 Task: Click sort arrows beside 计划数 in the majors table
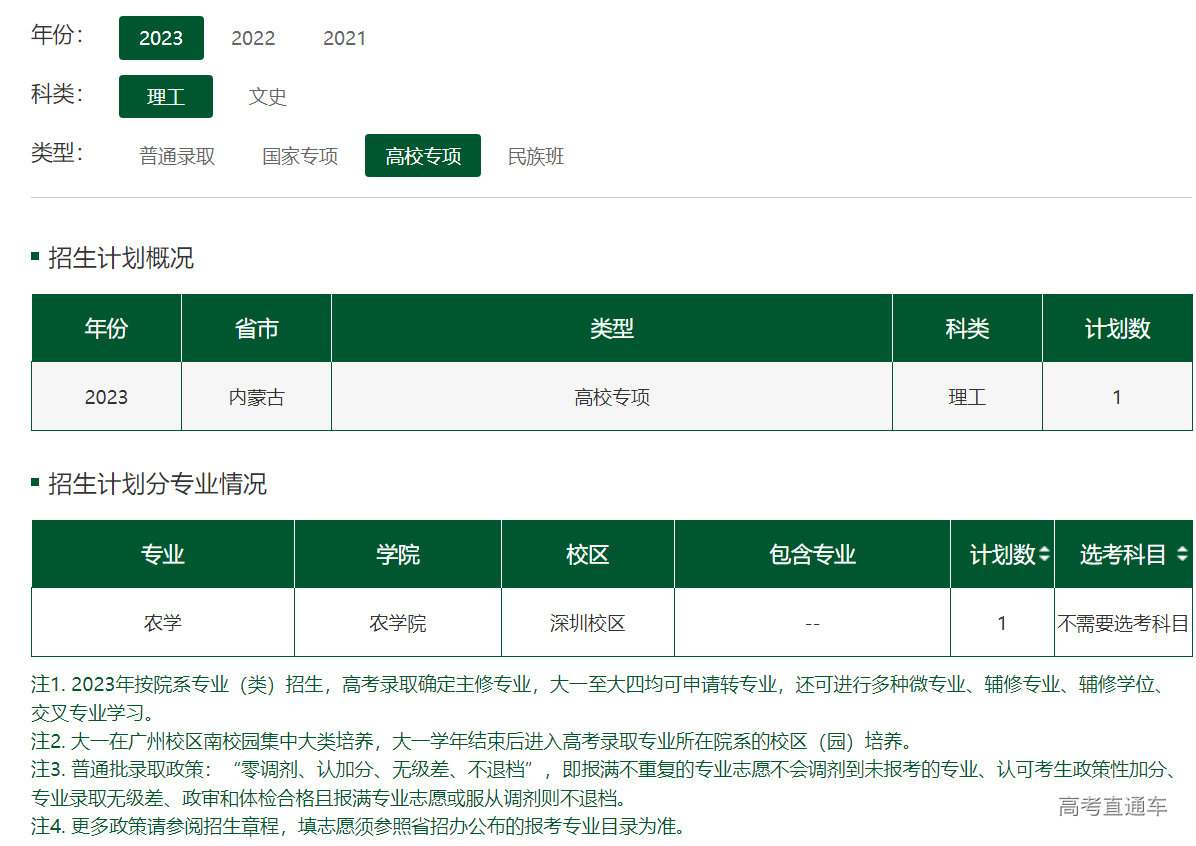tap(1044, 555)
